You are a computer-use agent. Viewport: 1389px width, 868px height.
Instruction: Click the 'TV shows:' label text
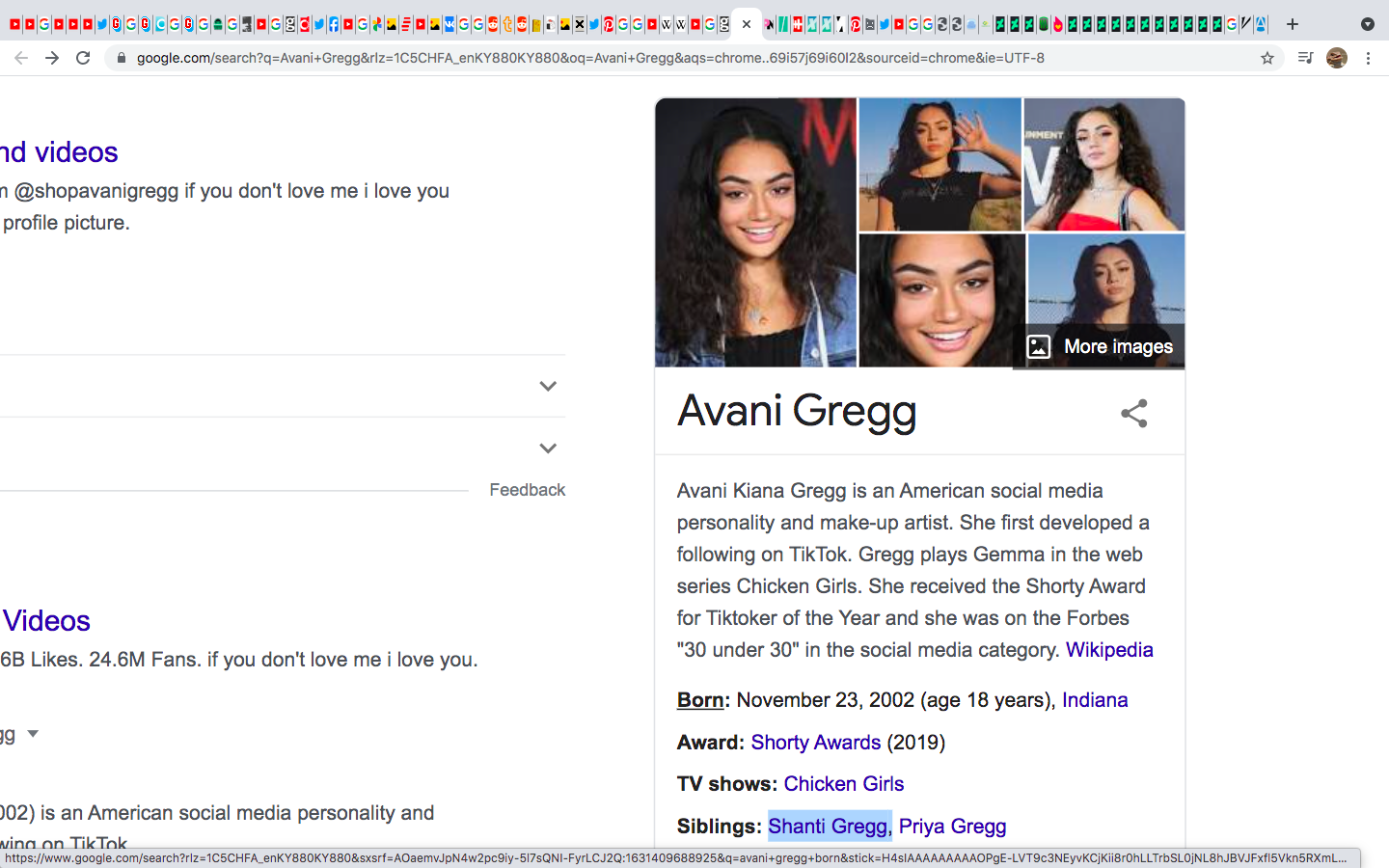[727, 784]
